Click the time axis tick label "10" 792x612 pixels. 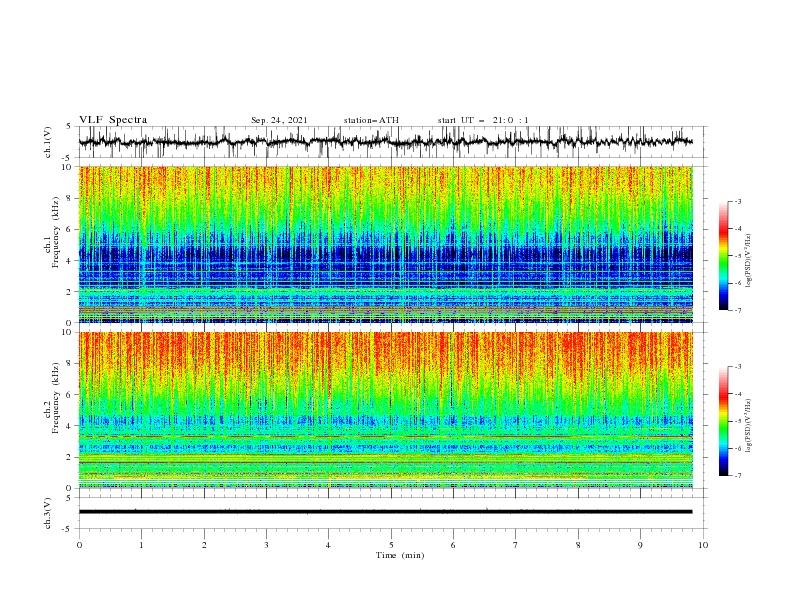pos(703,545)
